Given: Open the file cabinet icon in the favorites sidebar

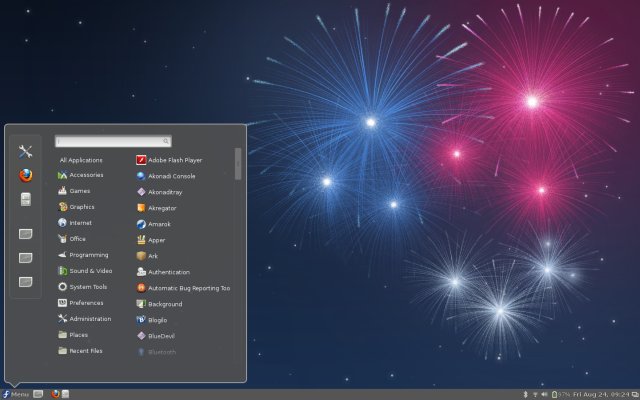Looking at the screenshot, I should (26, 200).
